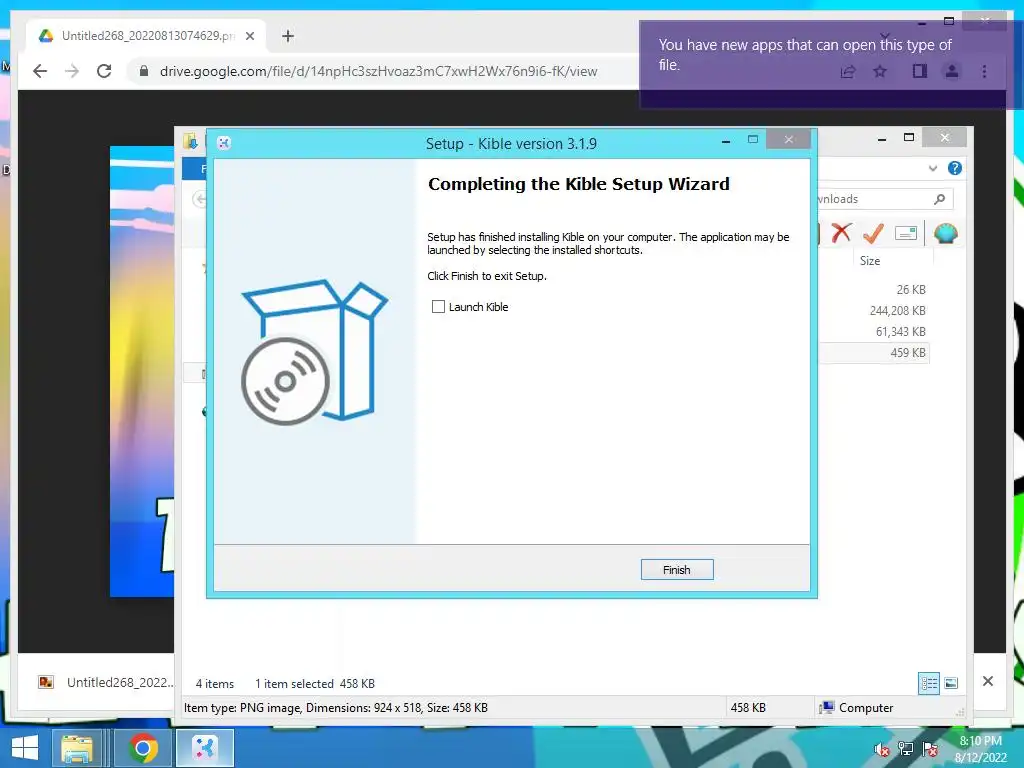Open the network tray icon
1024x768 pixels.
[906, 749]
